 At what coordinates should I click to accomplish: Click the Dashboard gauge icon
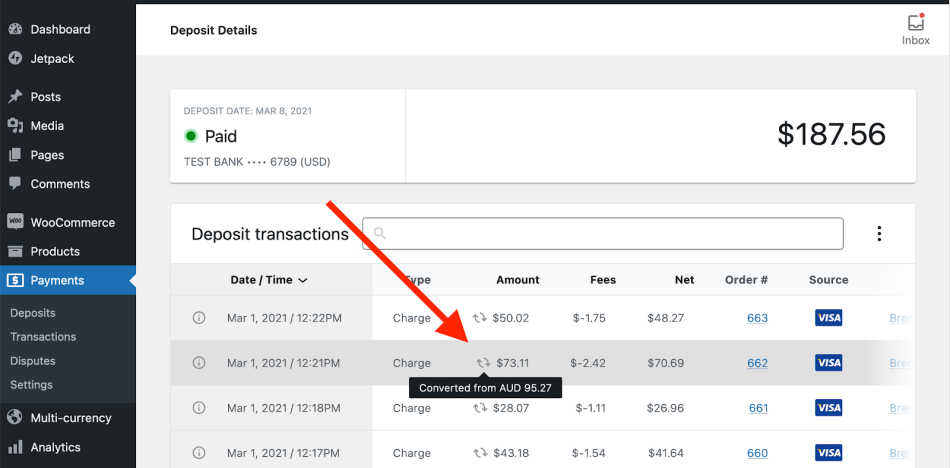tap(15, 29)
